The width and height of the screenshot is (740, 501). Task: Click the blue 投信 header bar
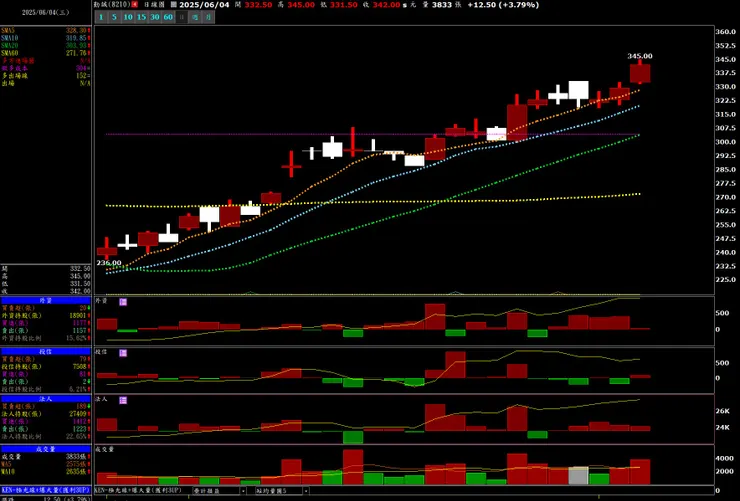[x=45, y=351]
